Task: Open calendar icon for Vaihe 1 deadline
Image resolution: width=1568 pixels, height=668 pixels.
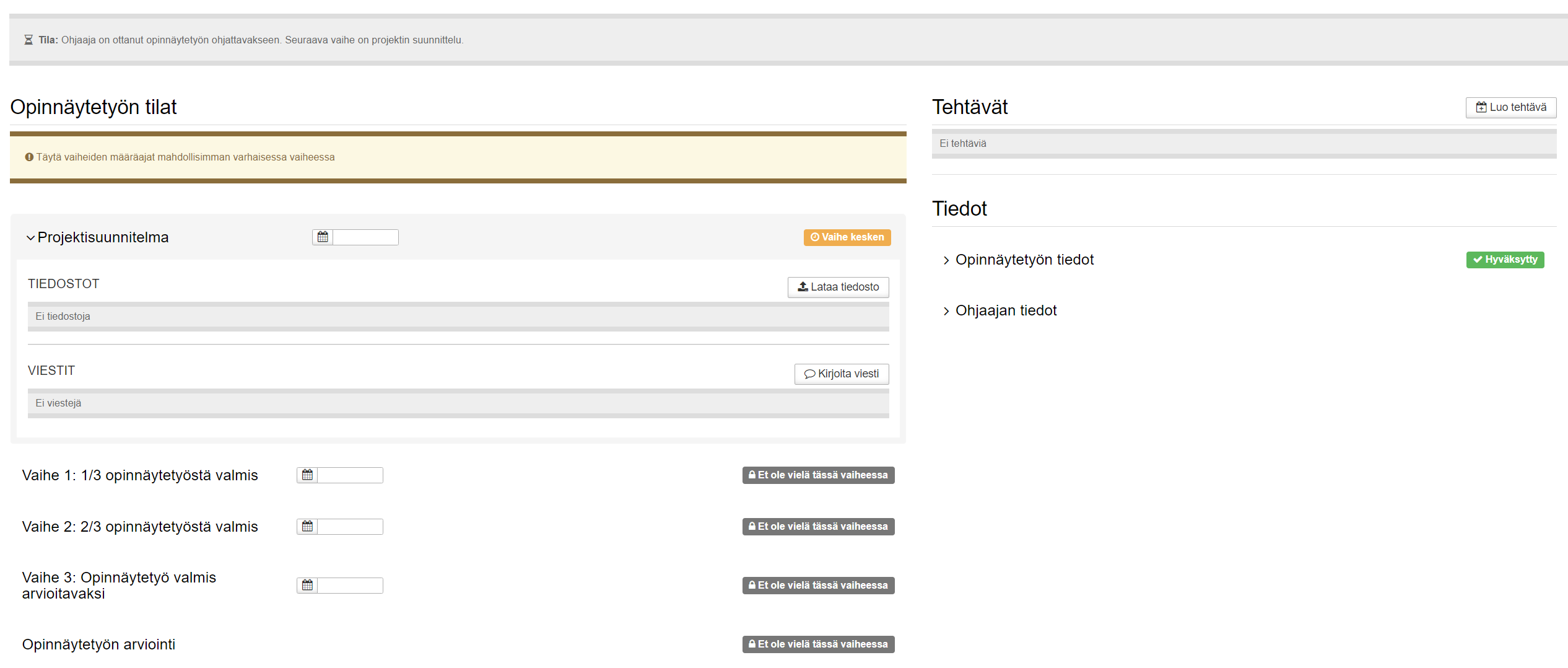Action: click(x=307, y=475)
